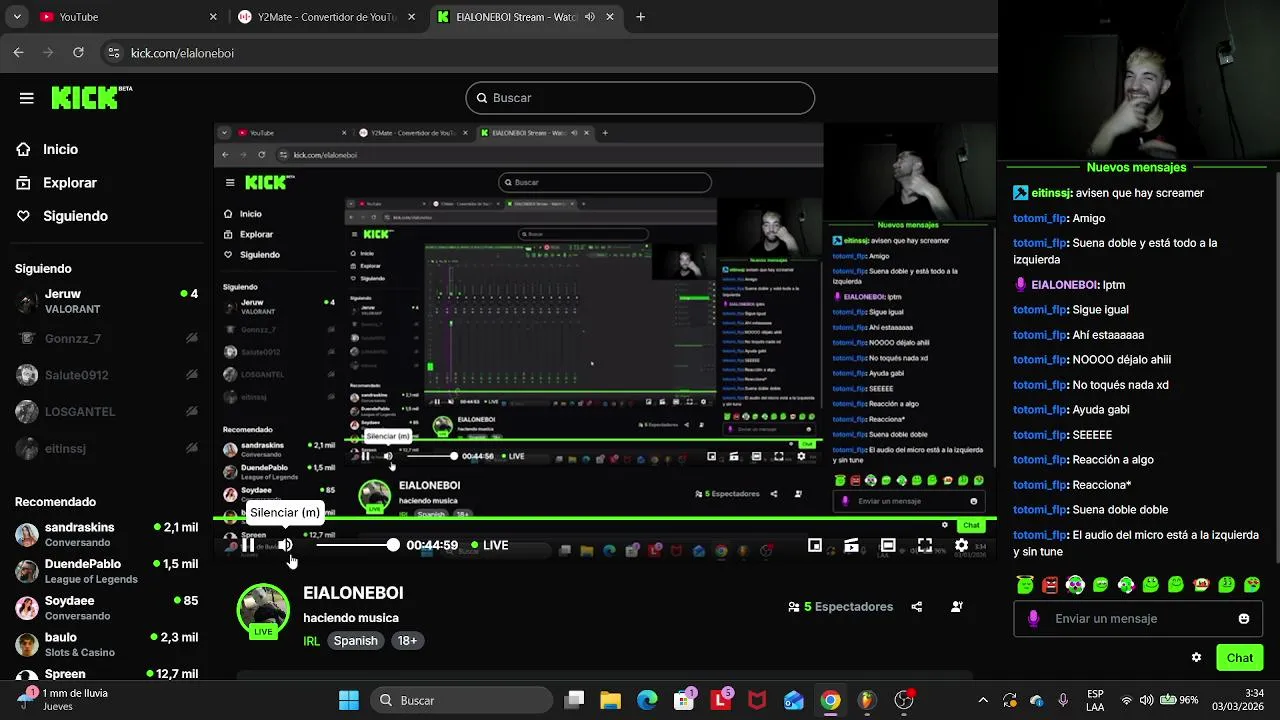Viewport: 1280px width, 720px height.
Task: Select the 18+ tag
Action: pos(407,641)
